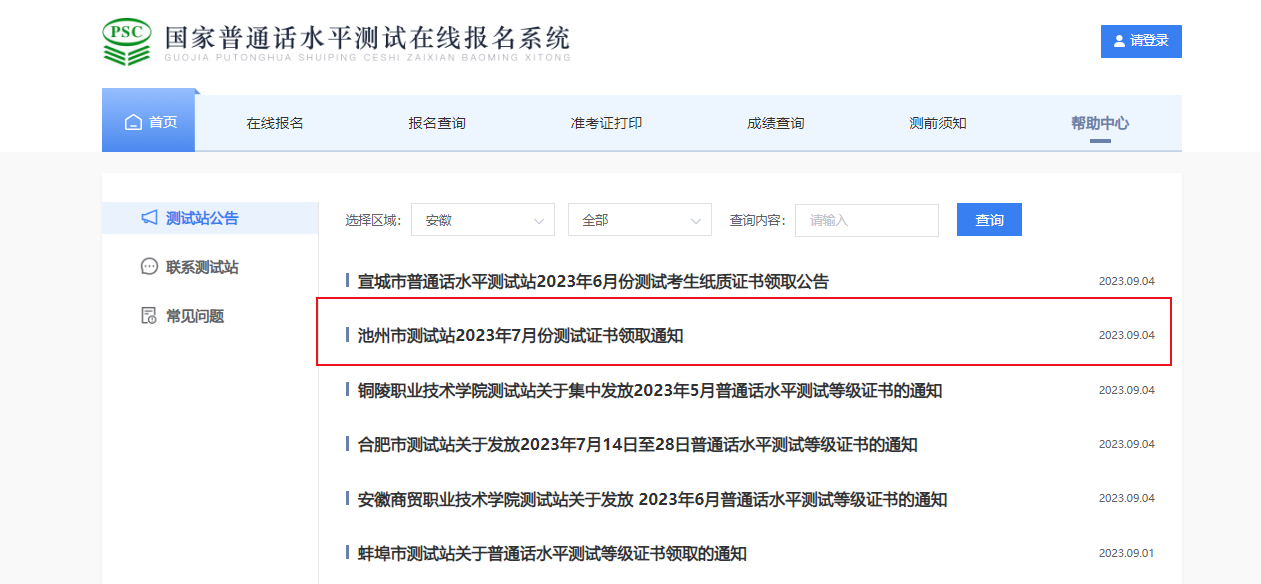Open 宣城市普通话水平测试站 certificate notice
1261x584 pixels.
tap(593, 282)
